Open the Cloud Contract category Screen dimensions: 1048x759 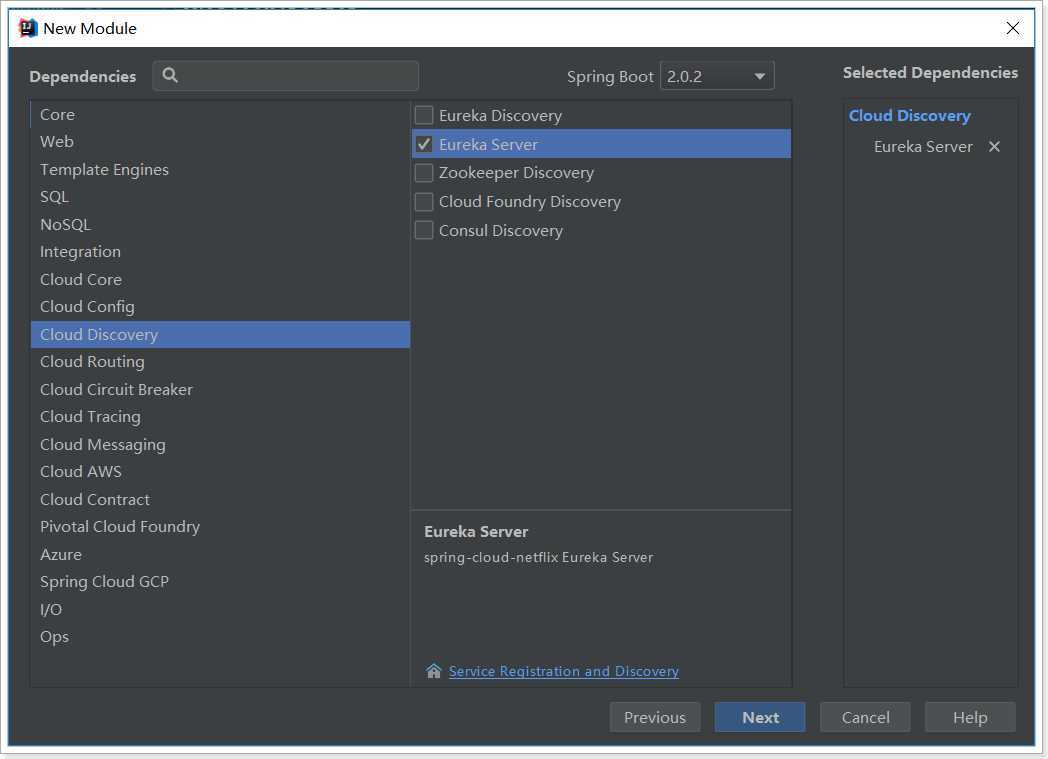point(220,500)
